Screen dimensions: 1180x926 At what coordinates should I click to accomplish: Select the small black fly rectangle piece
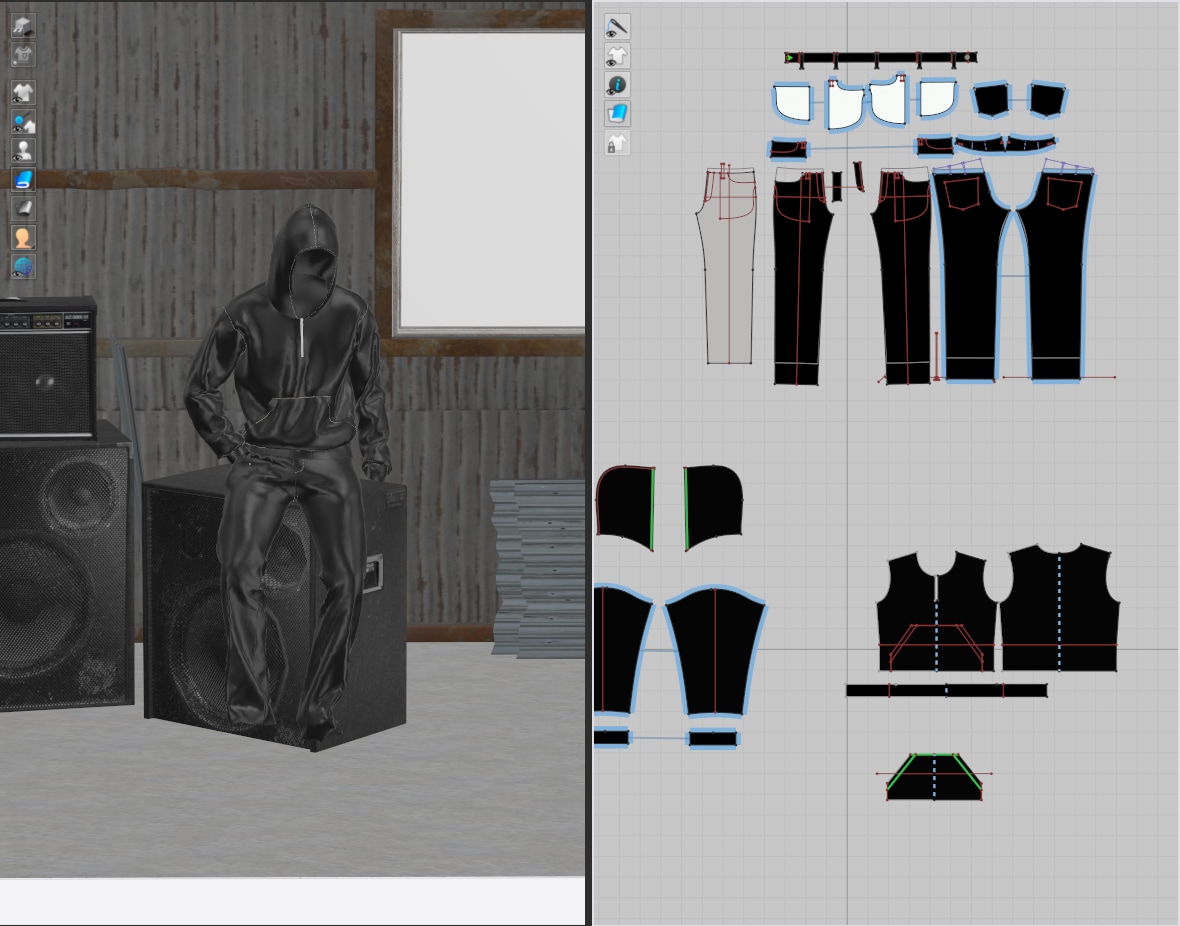[837, 186]
